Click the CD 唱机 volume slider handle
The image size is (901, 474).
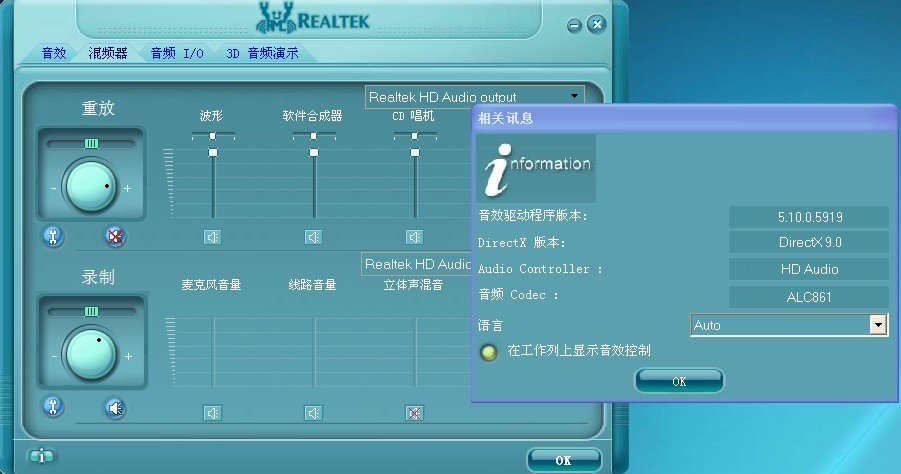tap(415, 152)
